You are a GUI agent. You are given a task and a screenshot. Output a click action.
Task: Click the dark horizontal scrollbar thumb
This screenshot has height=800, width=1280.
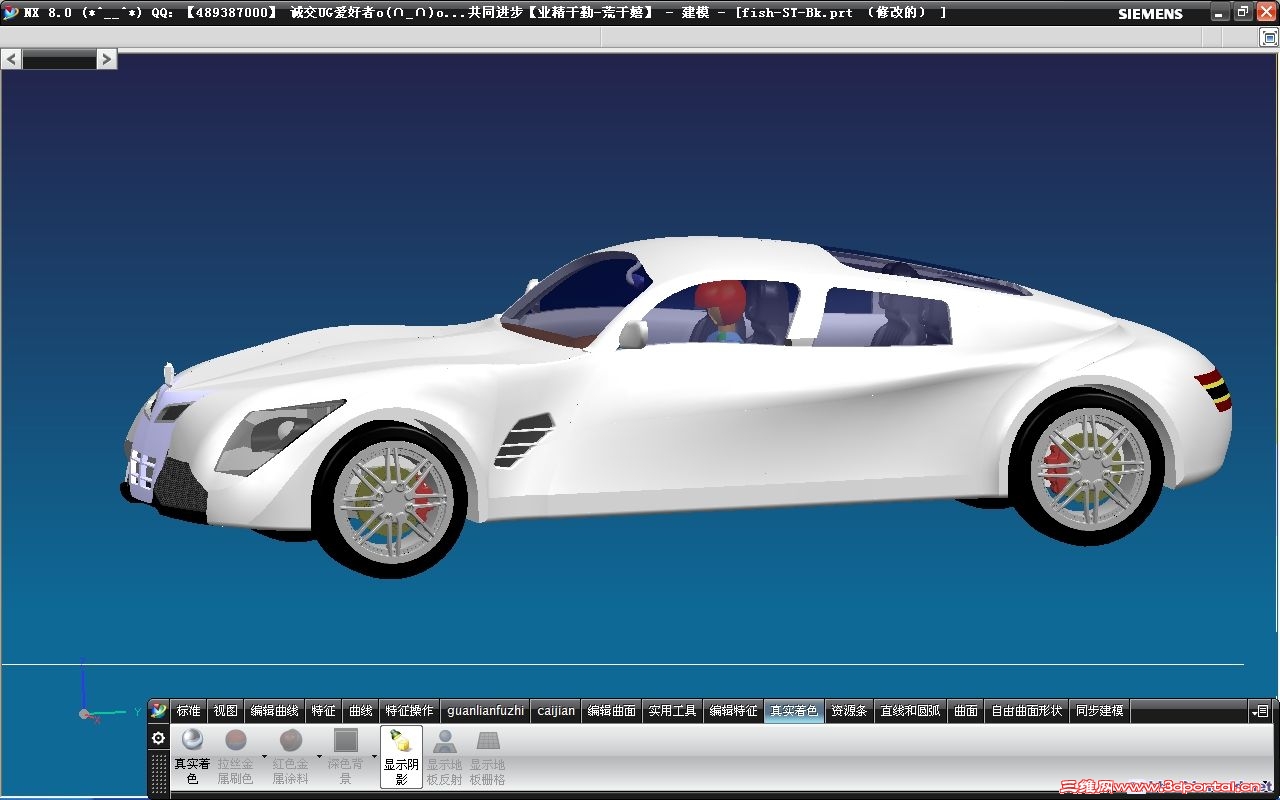[59, 60]
